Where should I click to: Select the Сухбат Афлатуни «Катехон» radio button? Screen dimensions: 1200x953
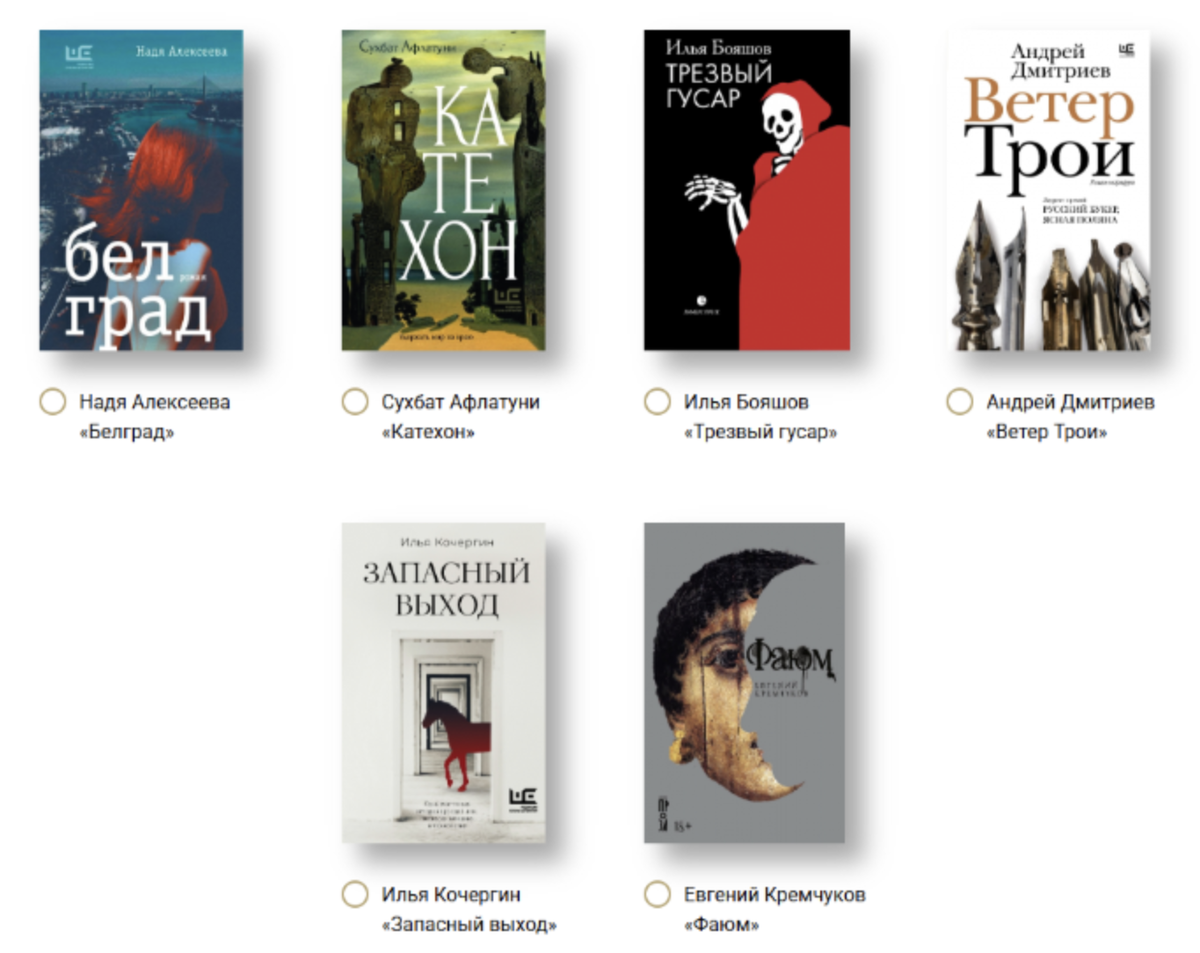355,403
